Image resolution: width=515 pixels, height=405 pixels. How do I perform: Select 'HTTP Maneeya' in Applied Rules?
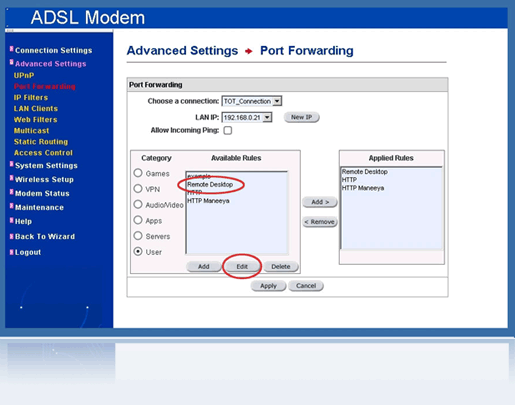click(363, 188)
